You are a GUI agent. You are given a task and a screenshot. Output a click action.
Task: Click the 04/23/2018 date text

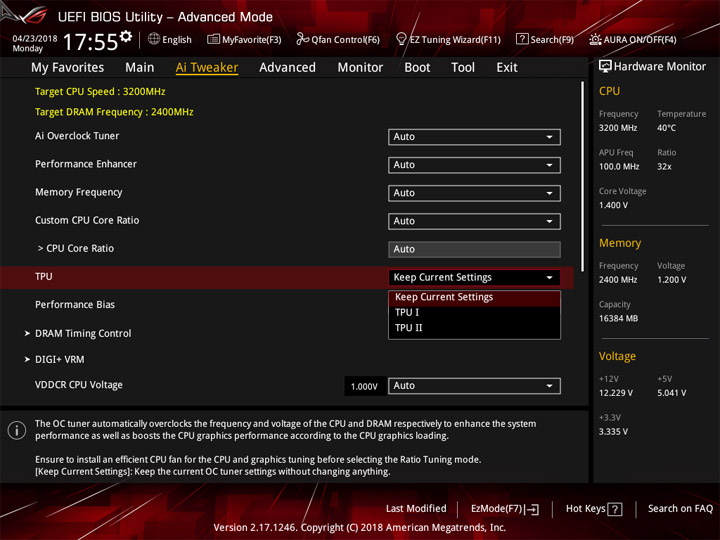point(35,38)
